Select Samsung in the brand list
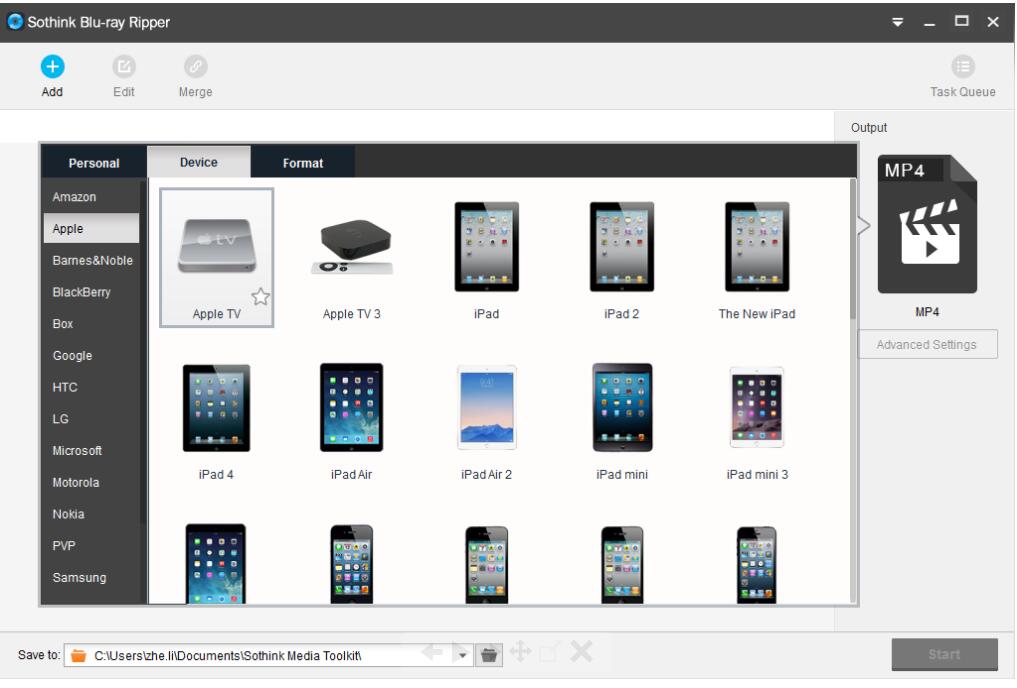This screenshot has width=1017, height=688. pos(91,577)
